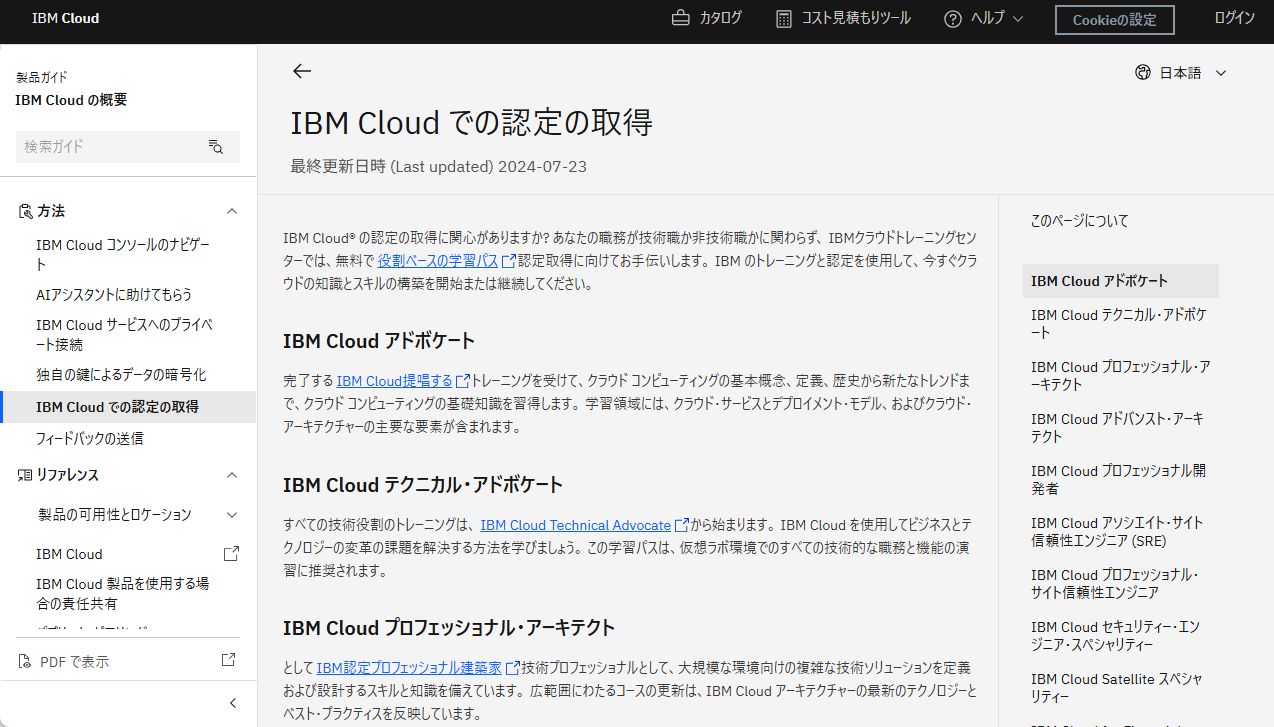1274x727 pixels.
Task: Open the ヘルプ dropdown menu
Action: tap(984, 18)
